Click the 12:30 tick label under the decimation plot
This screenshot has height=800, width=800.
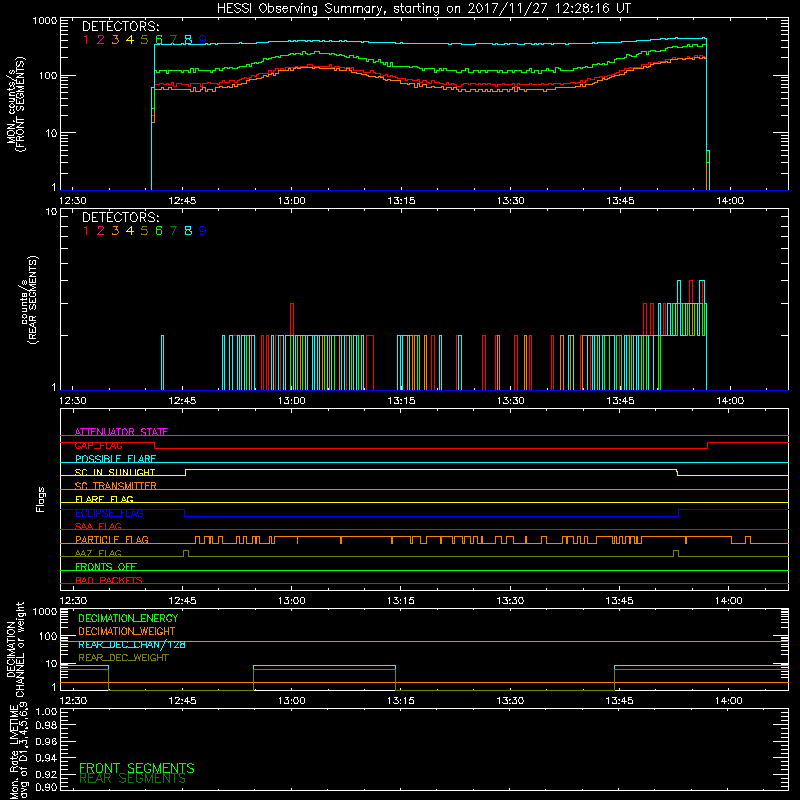coord(73,701)
